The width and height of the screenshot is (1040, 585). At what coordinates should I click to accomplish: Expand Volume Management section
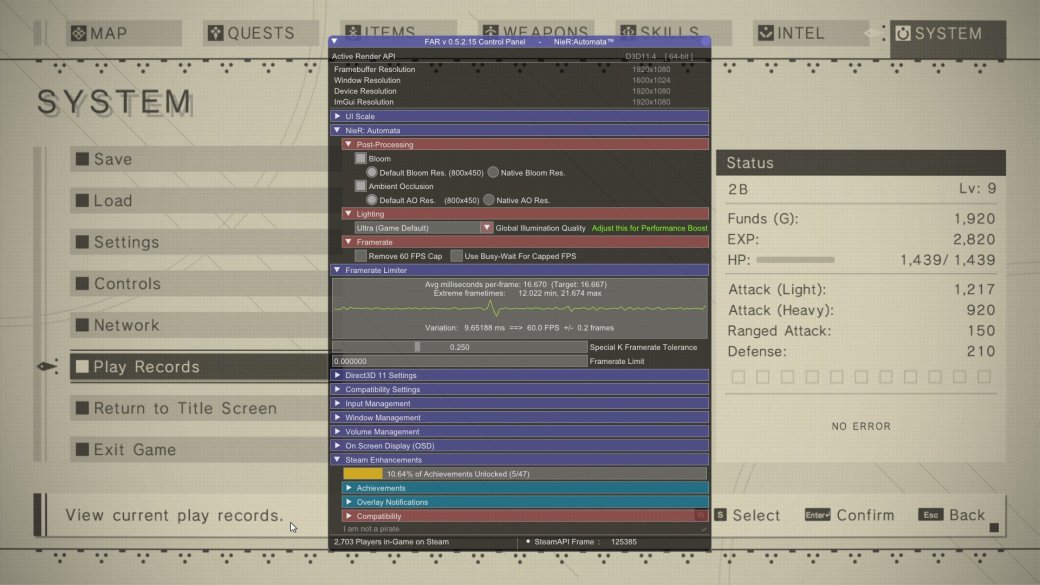point(519,432)
